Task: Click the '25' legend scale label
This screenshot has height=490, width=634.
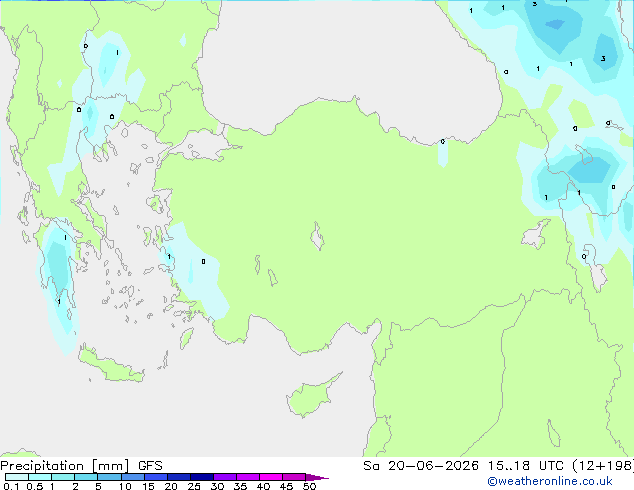Action: pyautogui.click(x=194, y=486)
